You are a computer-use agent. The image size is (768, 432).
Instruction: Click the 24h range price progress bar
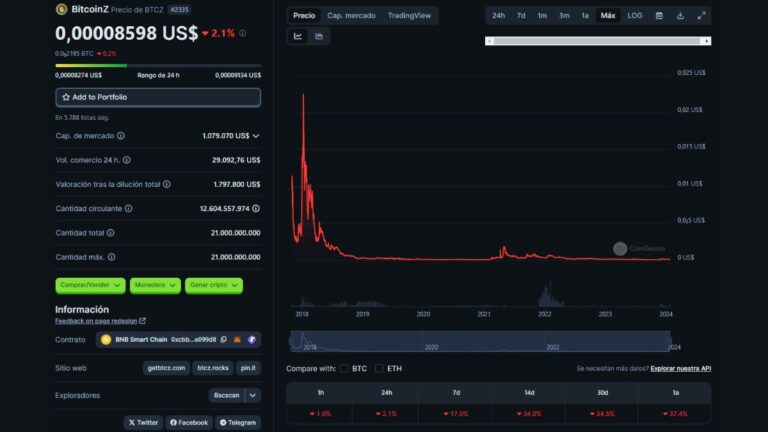tap(158, 65)
